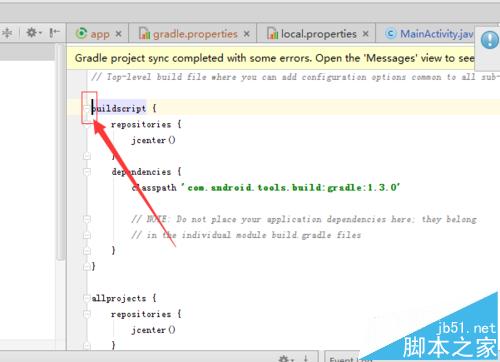The width and height of the screenshot is (500, 362).
Task: Click the blue info notification balloon icon
Action: point(489,40)
